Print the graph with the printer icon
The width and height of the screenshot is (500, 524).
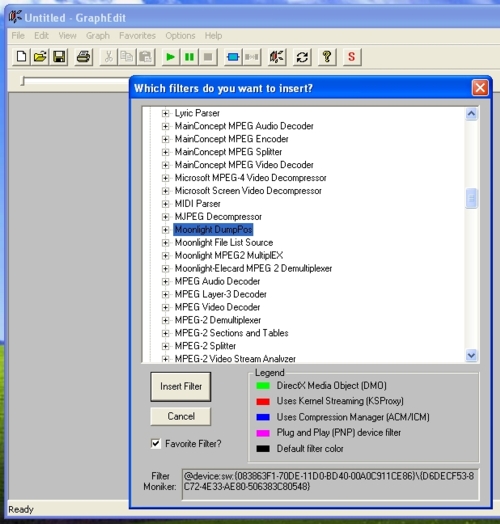coord(83,57)
